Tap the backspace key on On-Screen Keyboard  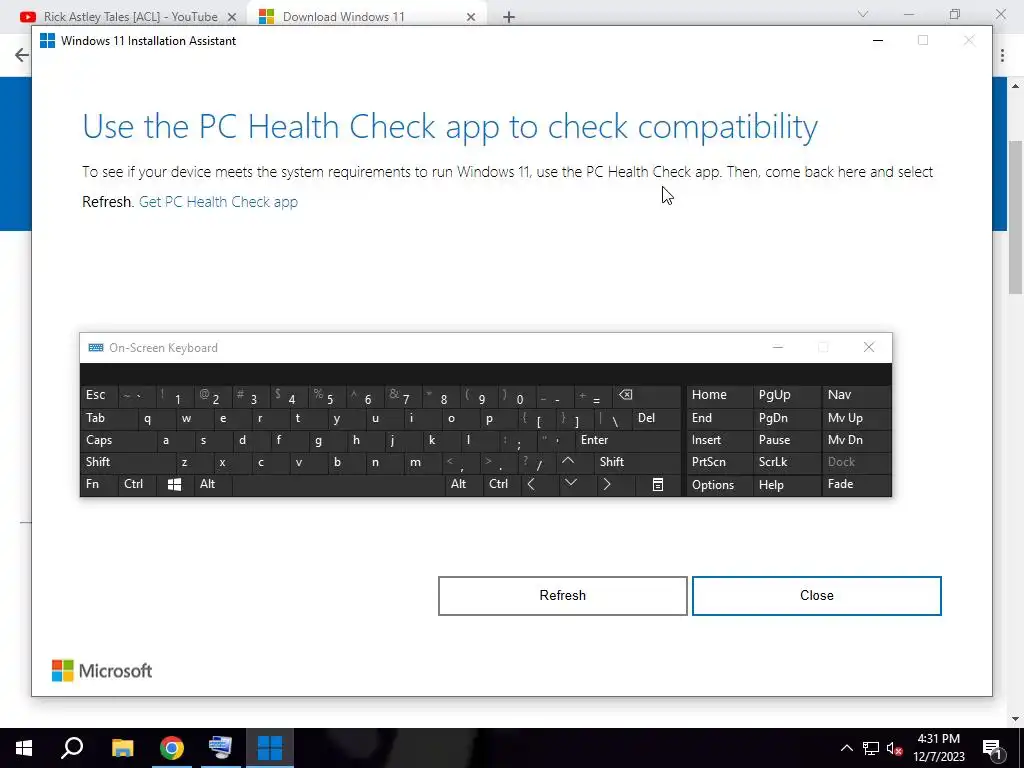click(646, 395)
